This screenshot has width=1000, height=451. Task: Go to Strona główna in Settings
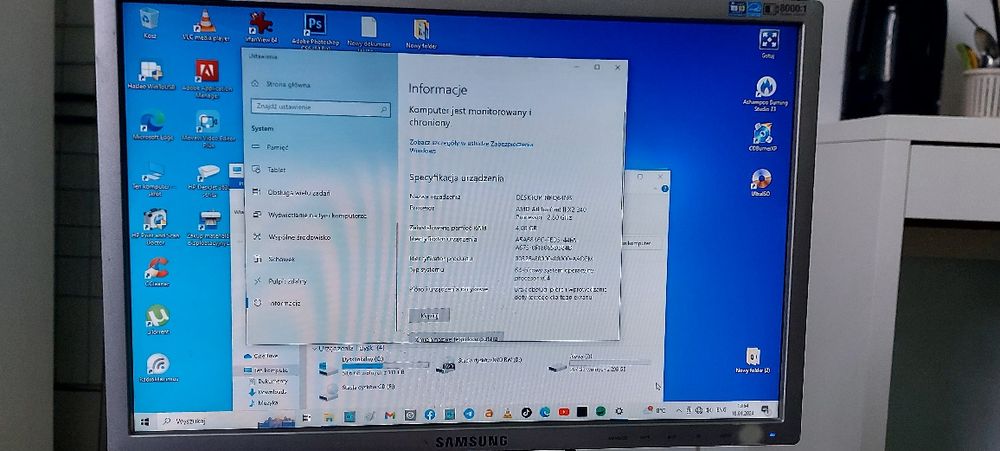pos(281,84)
